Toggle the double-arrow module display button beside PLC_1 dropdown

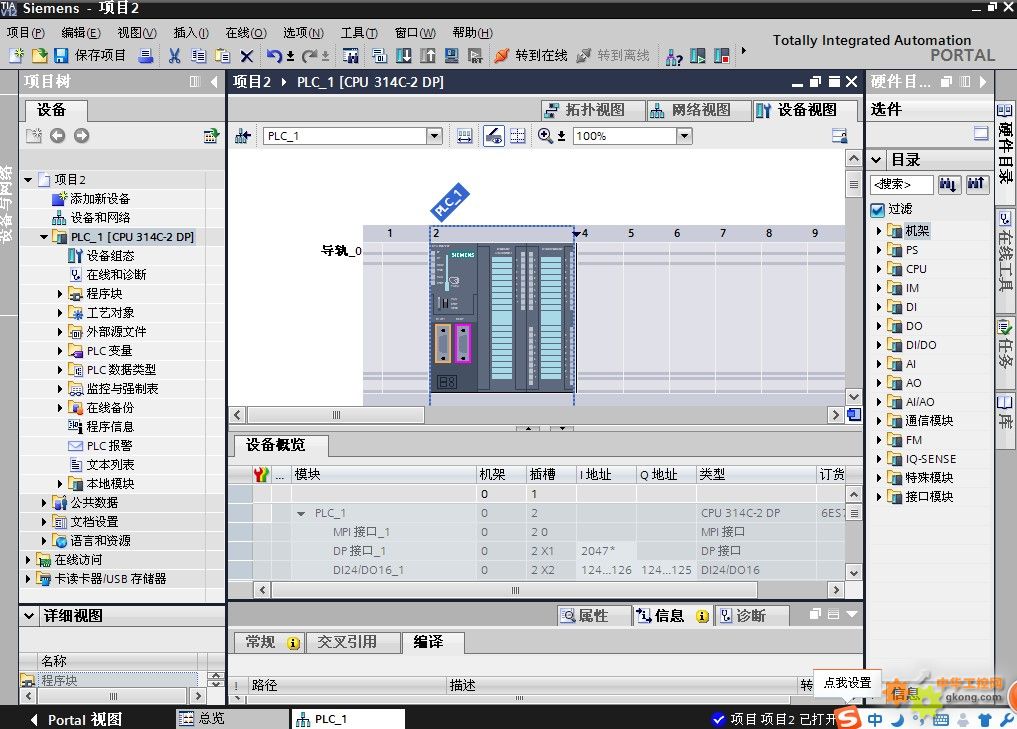464,136
